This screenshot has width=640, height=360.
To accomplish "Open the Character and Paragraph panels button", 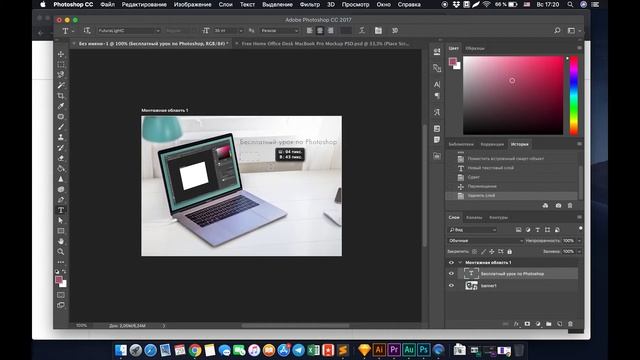I will point(378,31).
